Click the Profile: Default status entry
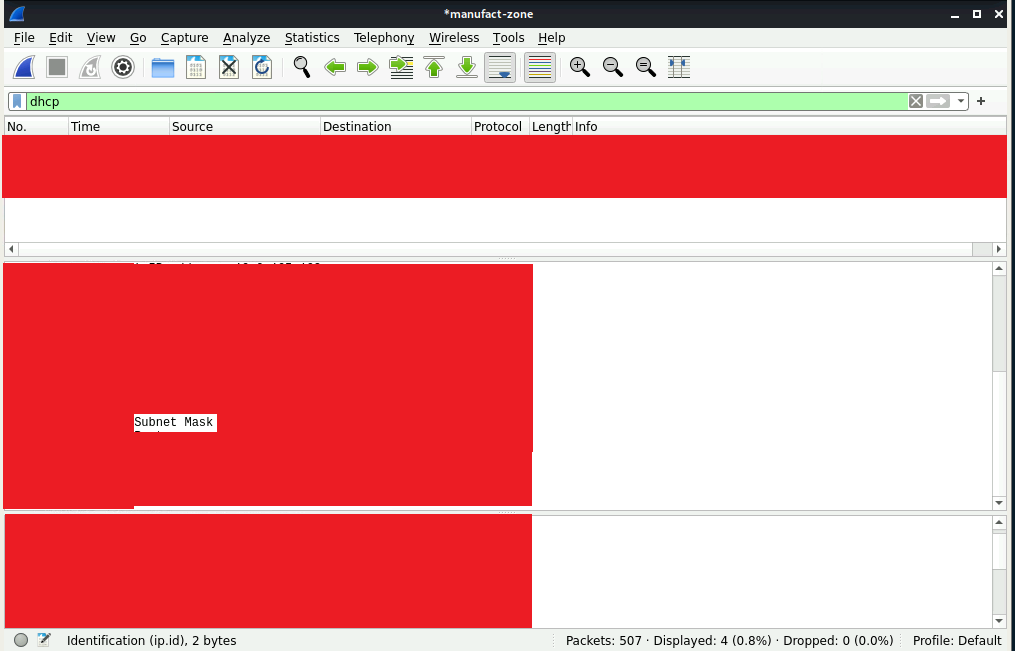1015x651 pixels. pos(957,641)
